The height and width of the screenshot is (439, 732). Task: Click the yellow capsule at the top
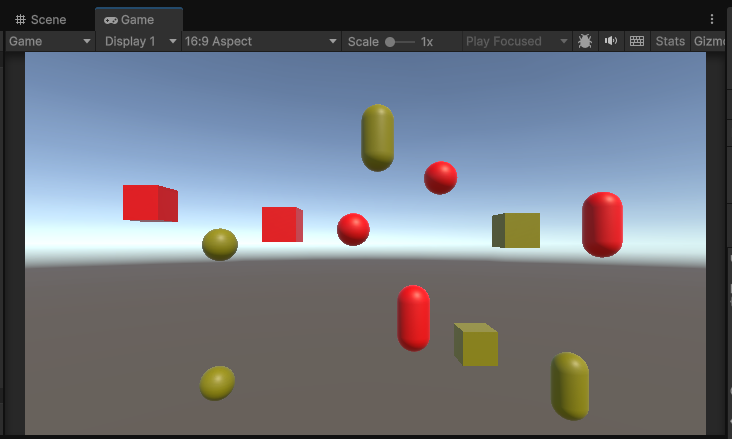point(377,137)
